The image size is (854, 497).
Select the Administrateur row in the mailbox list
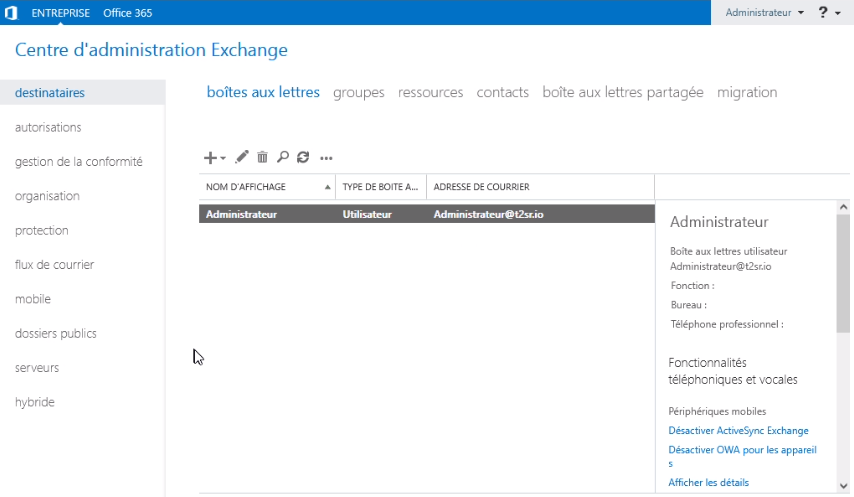[x=427, y=214]
